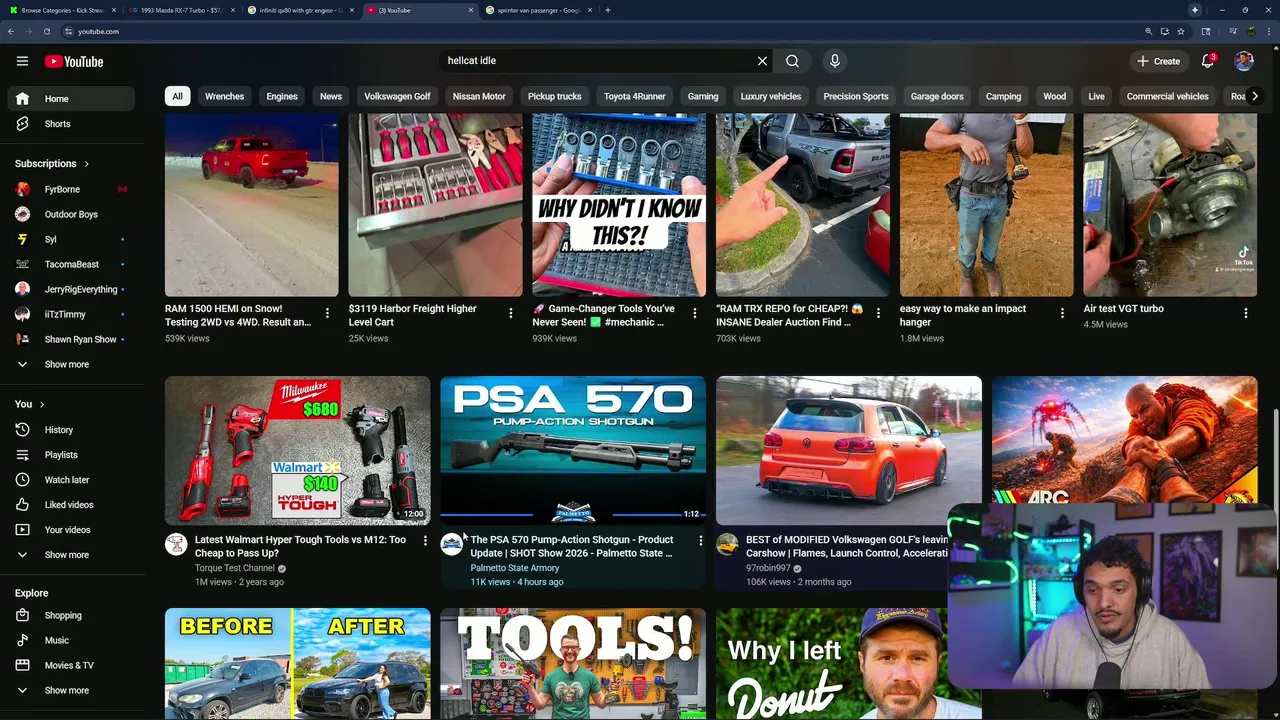Open a new browser tab with plus
The width and height of the screenshot is (1280, 720).
pyautogui.click(x=608, y=10)
